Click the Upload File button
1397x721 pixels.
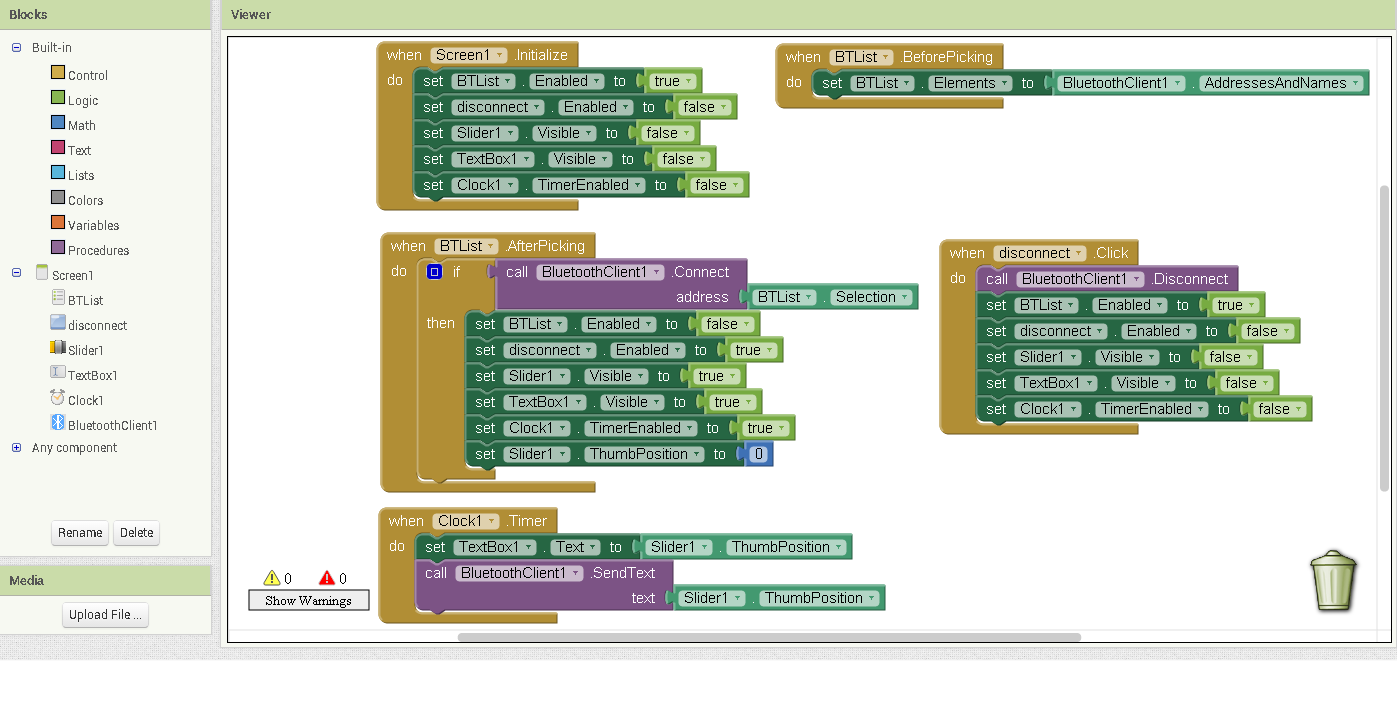coord(105,615)
